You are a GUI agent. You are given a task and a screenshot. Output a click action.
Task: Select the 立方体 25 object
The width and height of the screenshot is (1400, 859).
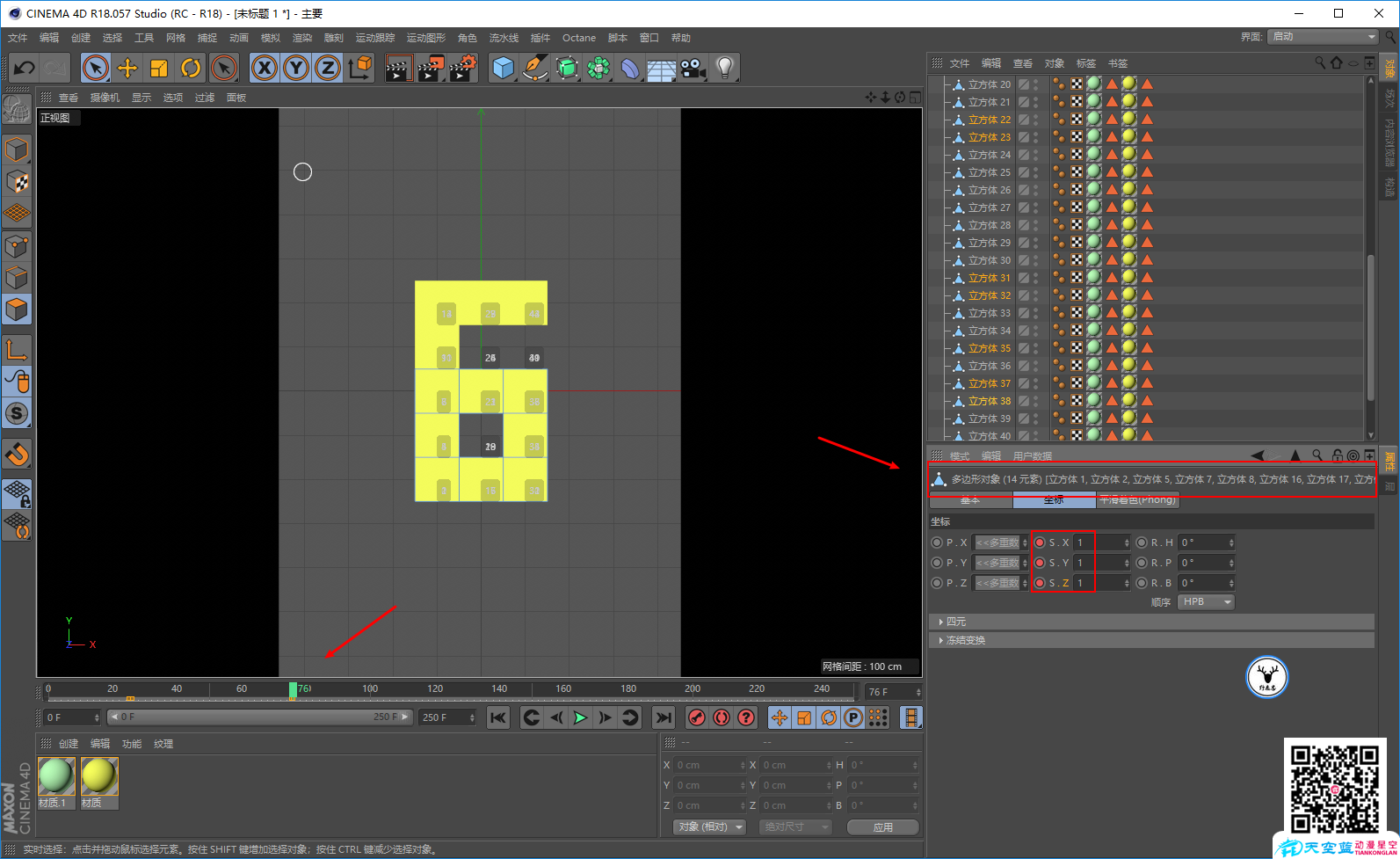tap(989, 172)
